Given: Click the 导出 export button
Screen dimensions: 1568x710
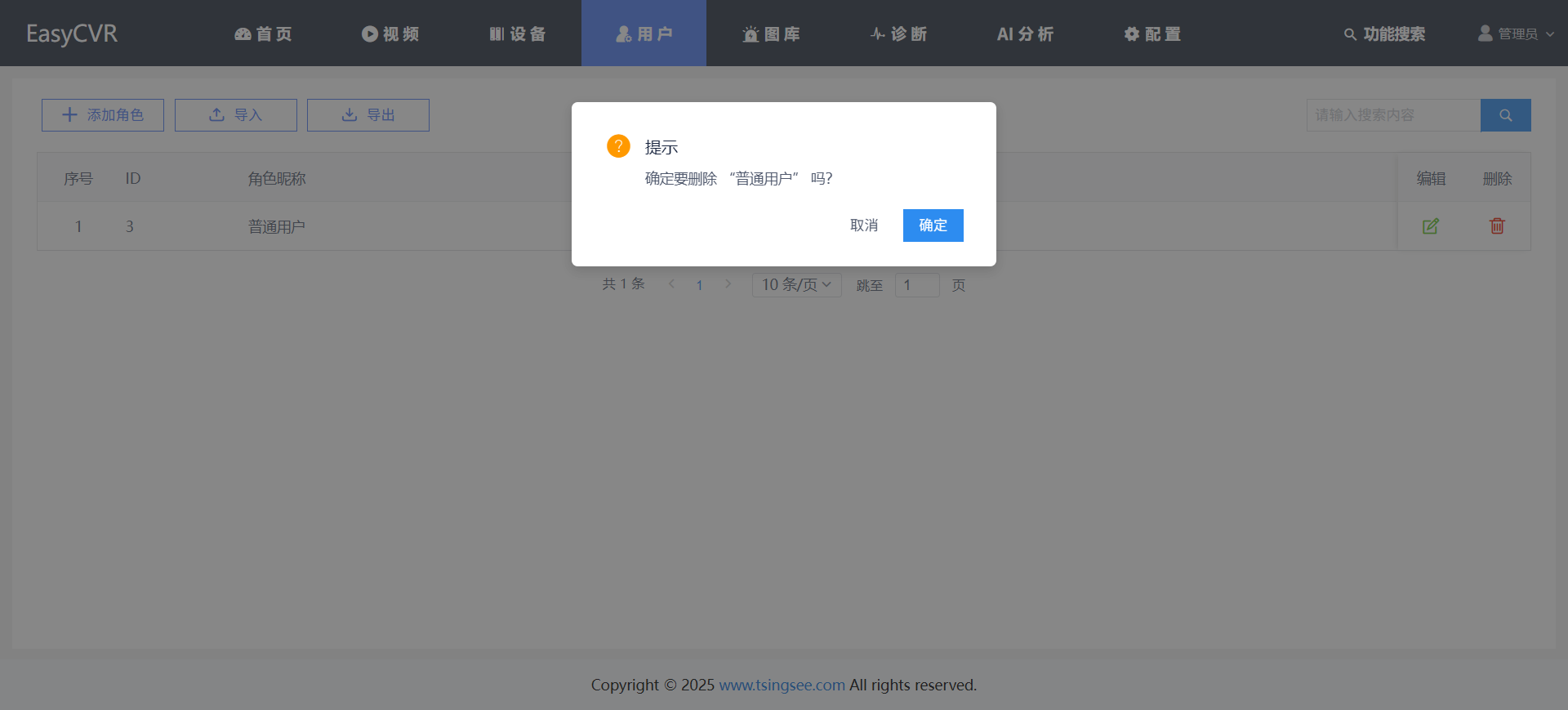Looking at the screenshot, I should click(368, 115).
